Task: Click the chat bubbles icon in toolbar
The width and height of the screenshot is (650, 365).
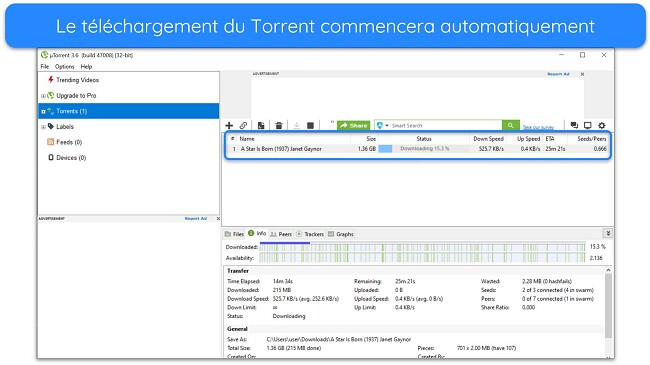Action: [574, 125]
